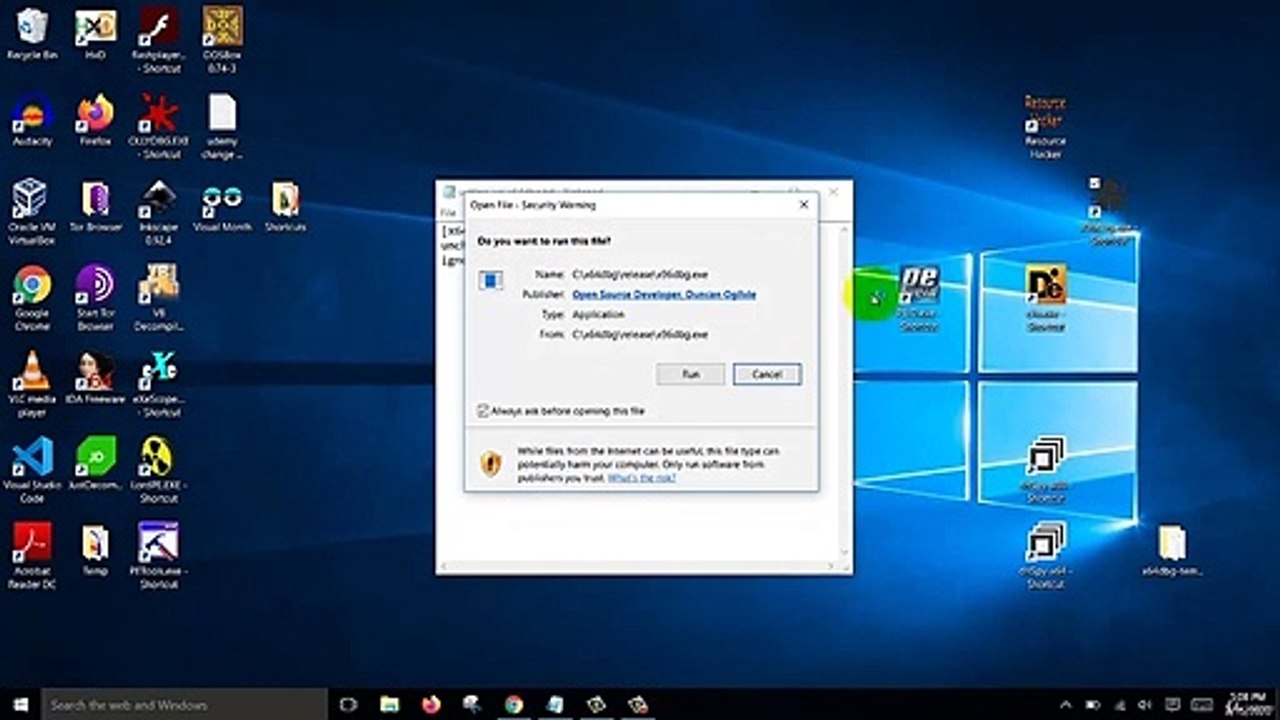Open the OLLYDBG.EXE shortcut
This screenshot has height=720, width=1280.
click(158, 127)
